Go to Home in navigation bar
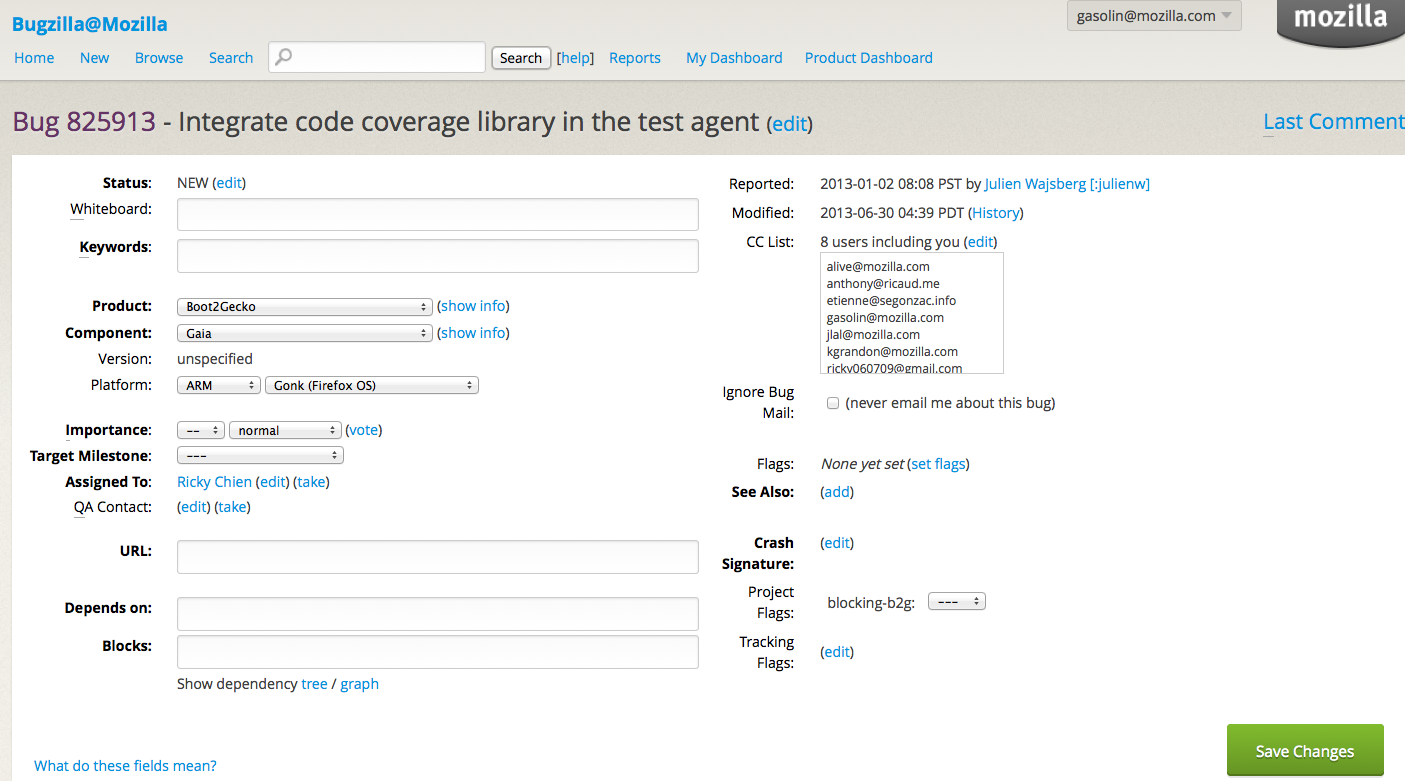The image size is (1405, 781). click(34, 58)
